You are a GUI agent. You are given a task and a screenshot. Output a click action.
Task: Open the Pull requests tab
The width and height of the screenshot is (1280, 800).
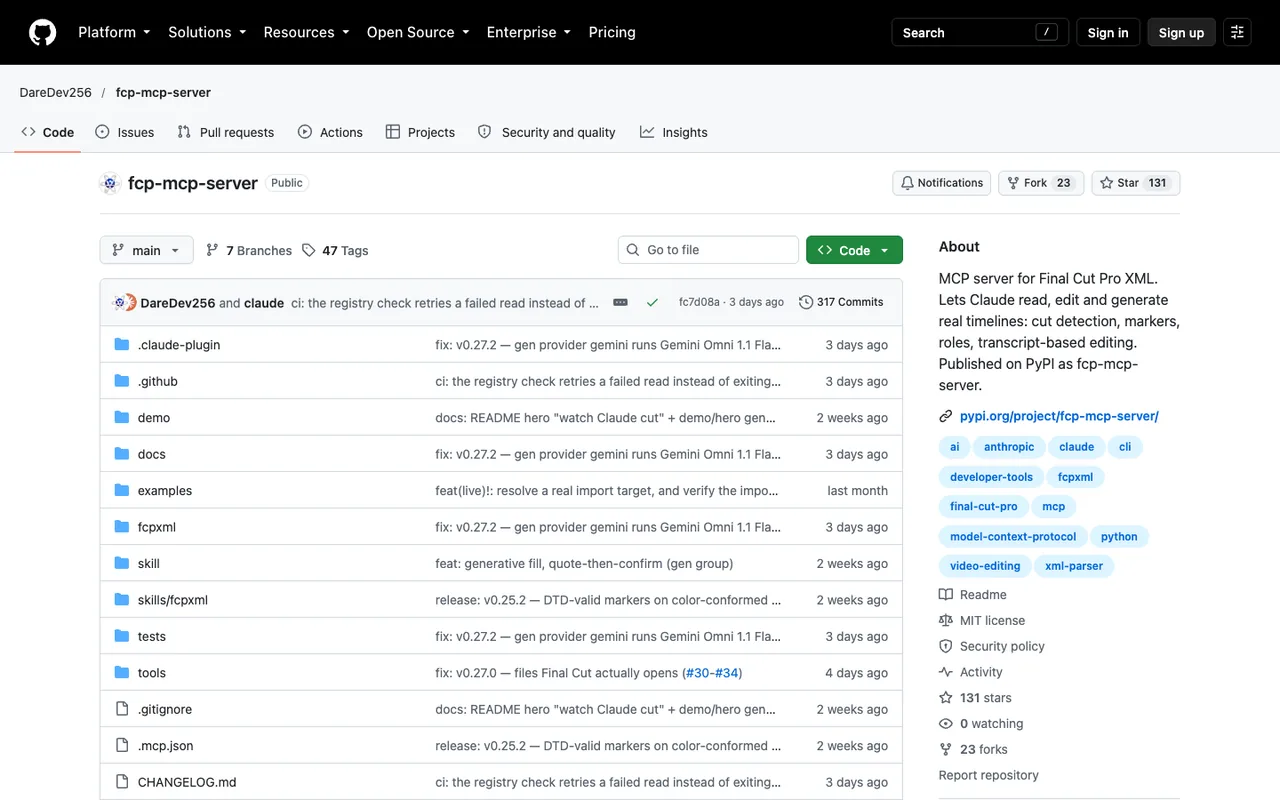click(x=226, y=132)
